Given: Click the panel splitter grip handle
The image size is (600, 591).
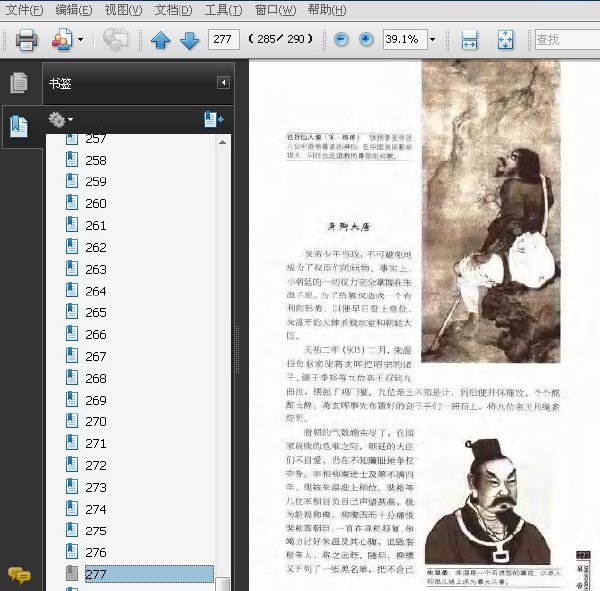Looking at the screenshot, I should point(238,349).
